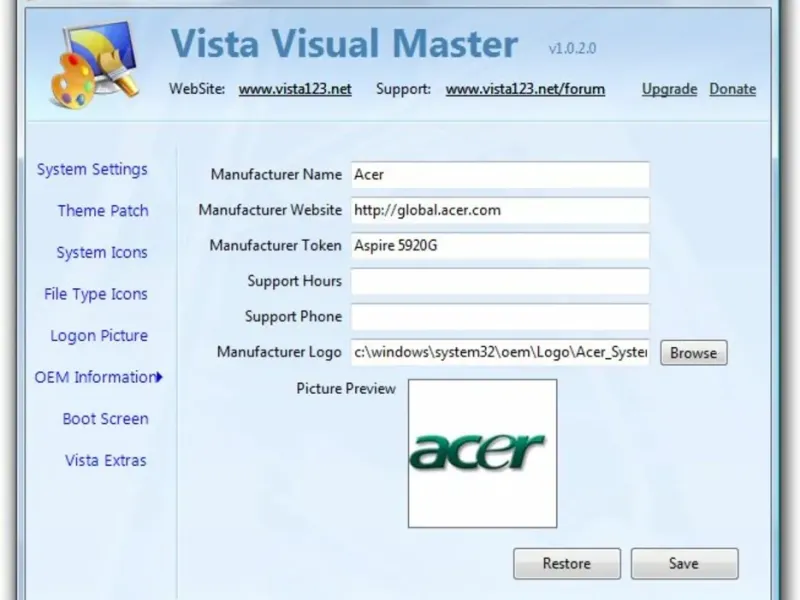Click the Vista Visual Master palette logo icon
The height and width of the screenshot is (600, 800).
95,64
